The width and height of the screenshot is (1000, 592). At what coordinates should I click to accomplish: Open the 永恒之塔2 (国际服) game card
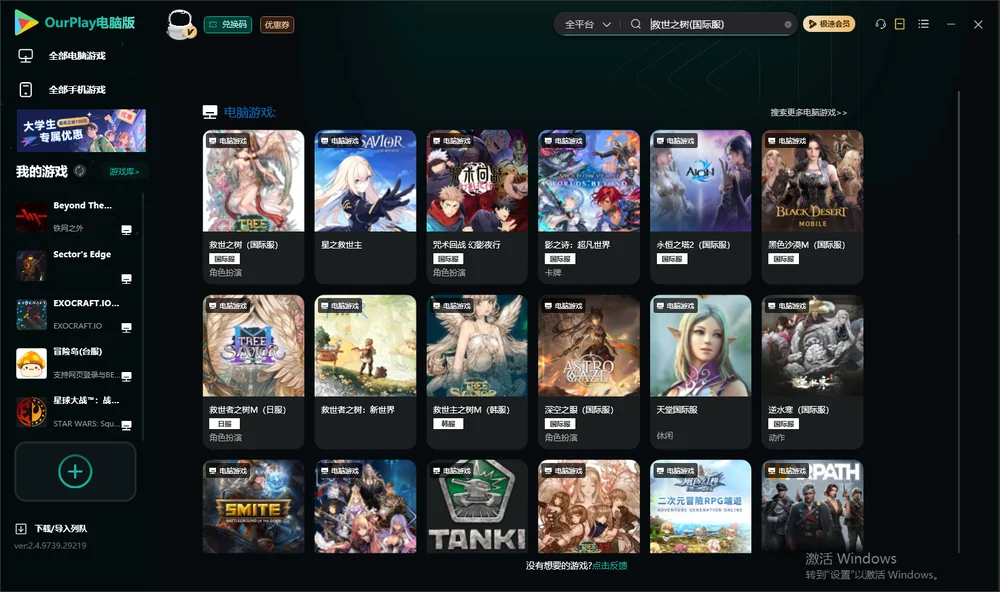point(700,207)
